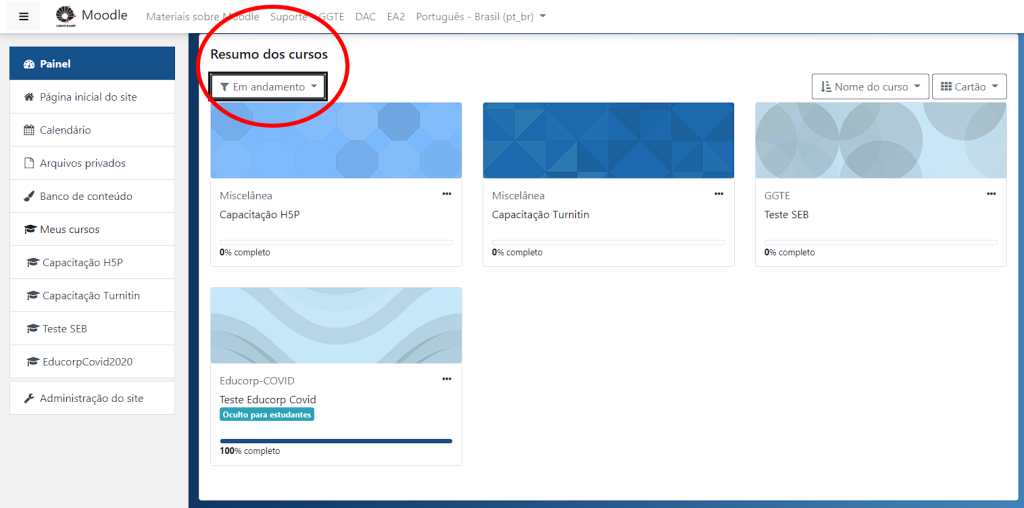Open three-dot menu for Teste SEB card

pos(991,194)
